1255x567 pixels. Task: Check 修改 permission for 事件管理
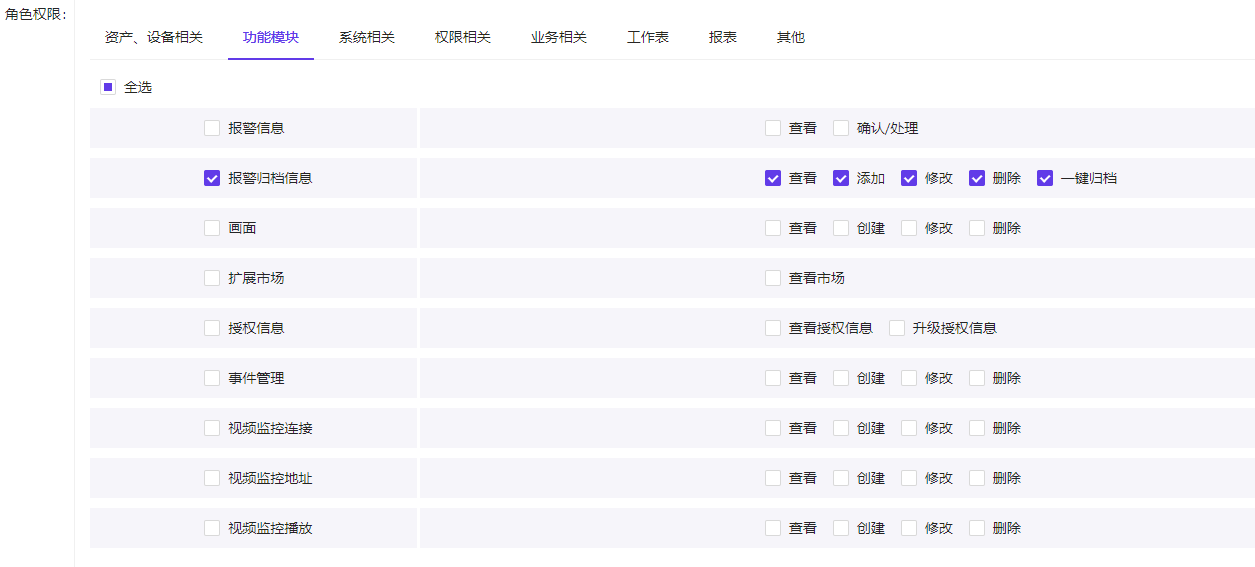(909, 378)
